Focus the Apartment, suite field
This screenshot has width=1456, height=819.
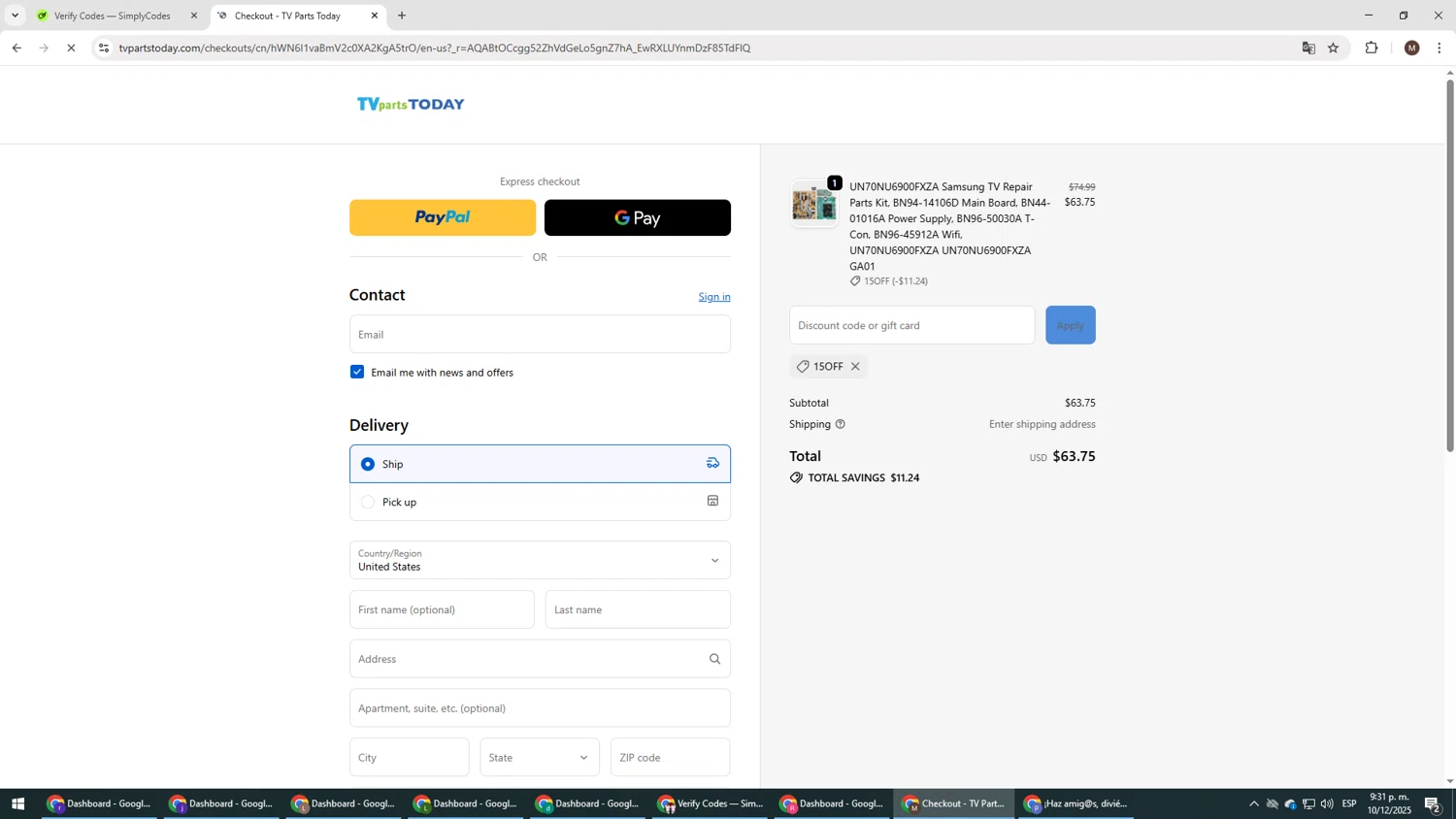pos(540,708)
